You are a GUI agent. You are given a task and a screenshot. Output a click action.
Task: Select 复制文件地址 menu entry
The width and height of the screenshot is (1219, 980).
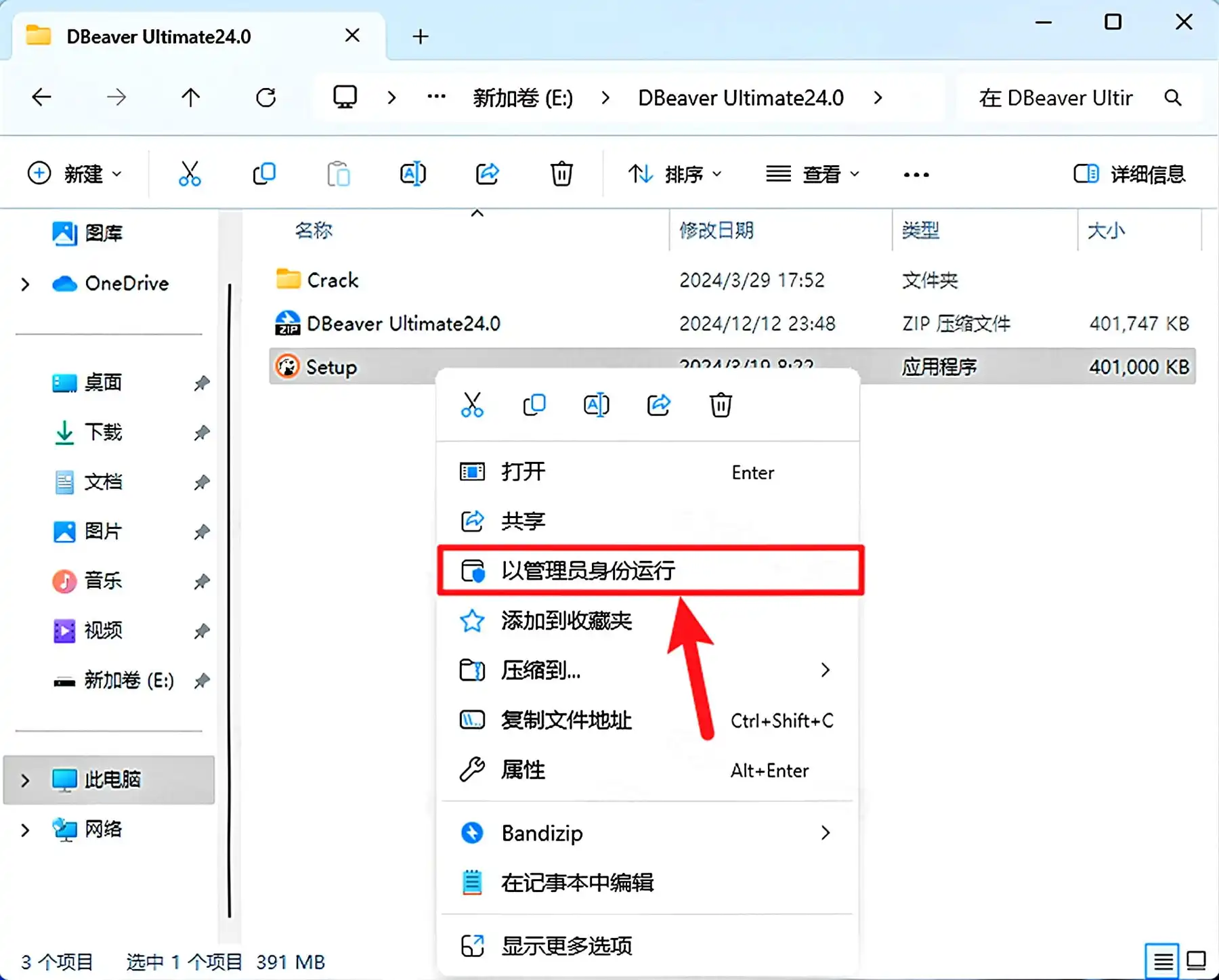(648, 720)
